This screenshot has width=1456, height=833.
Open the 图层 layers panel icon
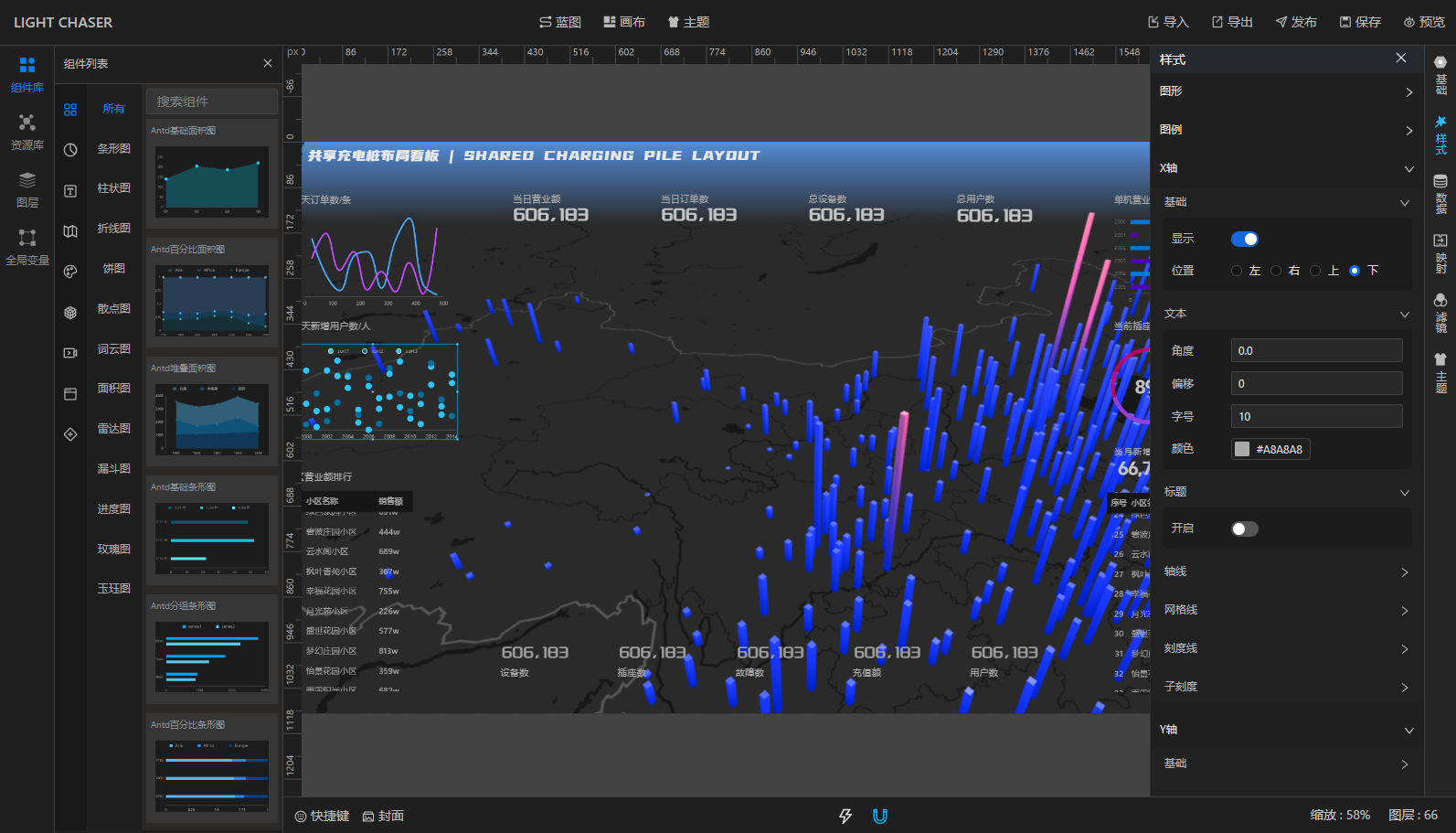[27, 190]
